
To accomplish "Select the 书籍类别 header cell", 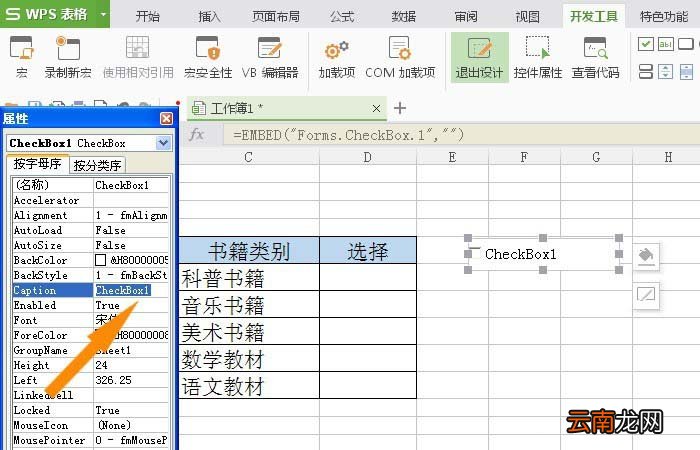I will click(x=249, y=250).
